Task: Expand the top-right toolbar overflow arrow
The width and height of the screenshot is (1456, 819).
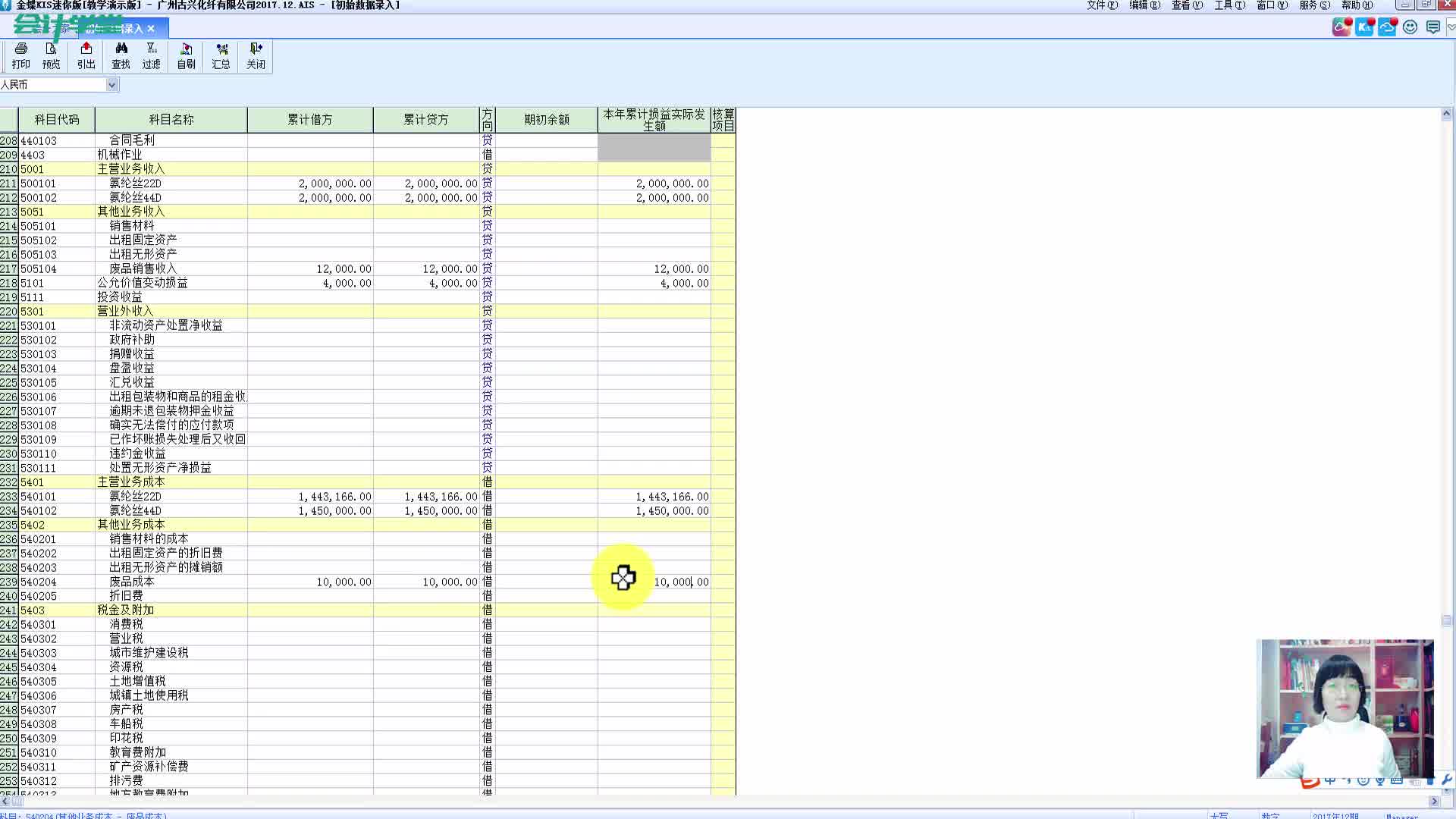Action: pos(1451,27)
